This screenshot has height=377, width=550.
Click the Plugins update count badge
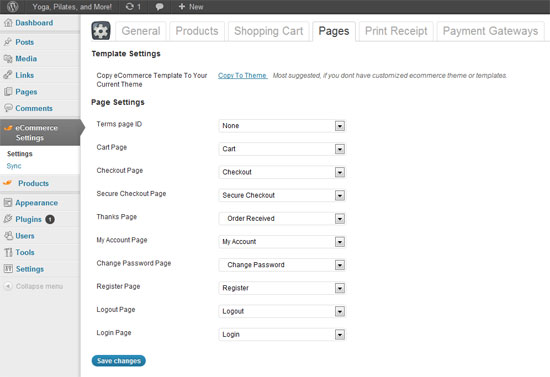click(x=50, y=219)
